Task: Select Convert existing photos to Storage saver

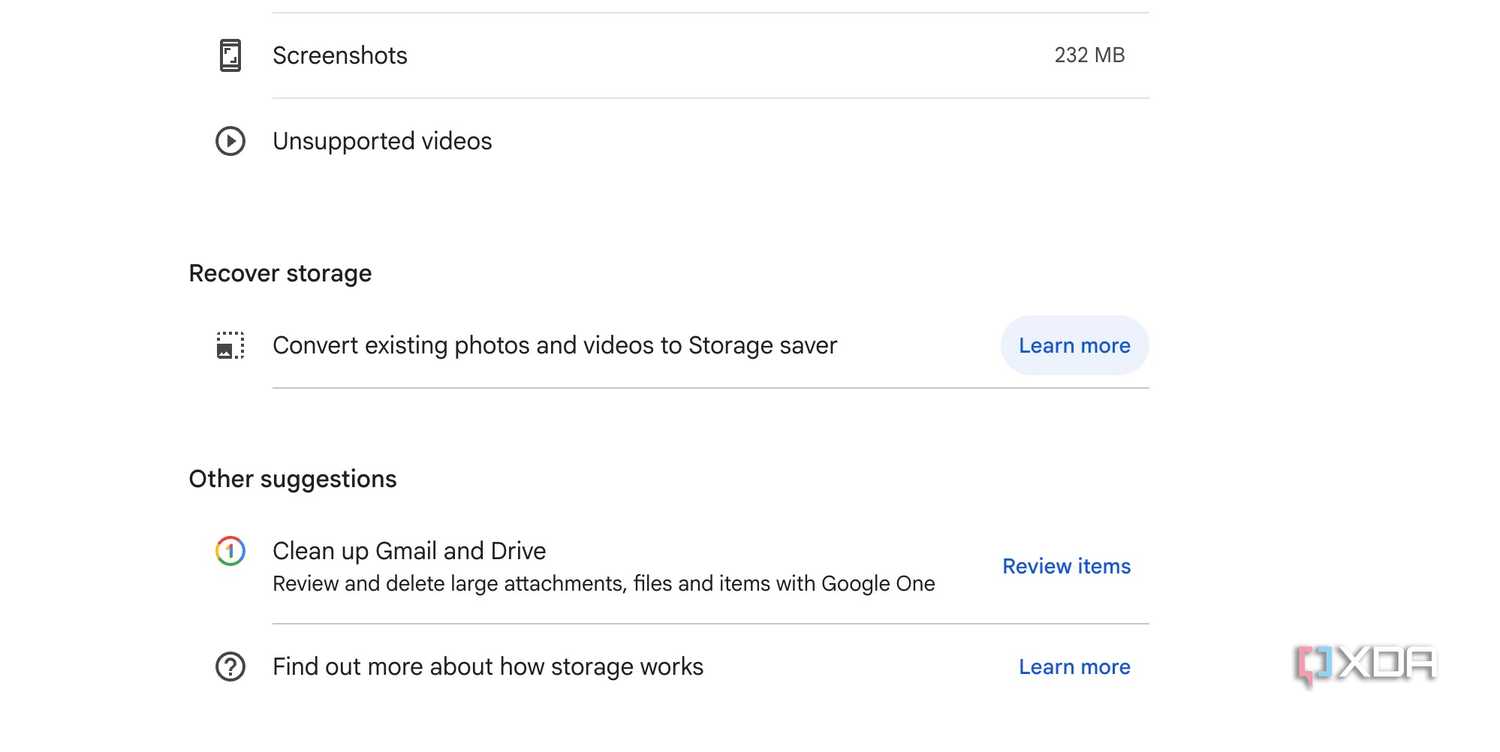Action: coord(555,346)
